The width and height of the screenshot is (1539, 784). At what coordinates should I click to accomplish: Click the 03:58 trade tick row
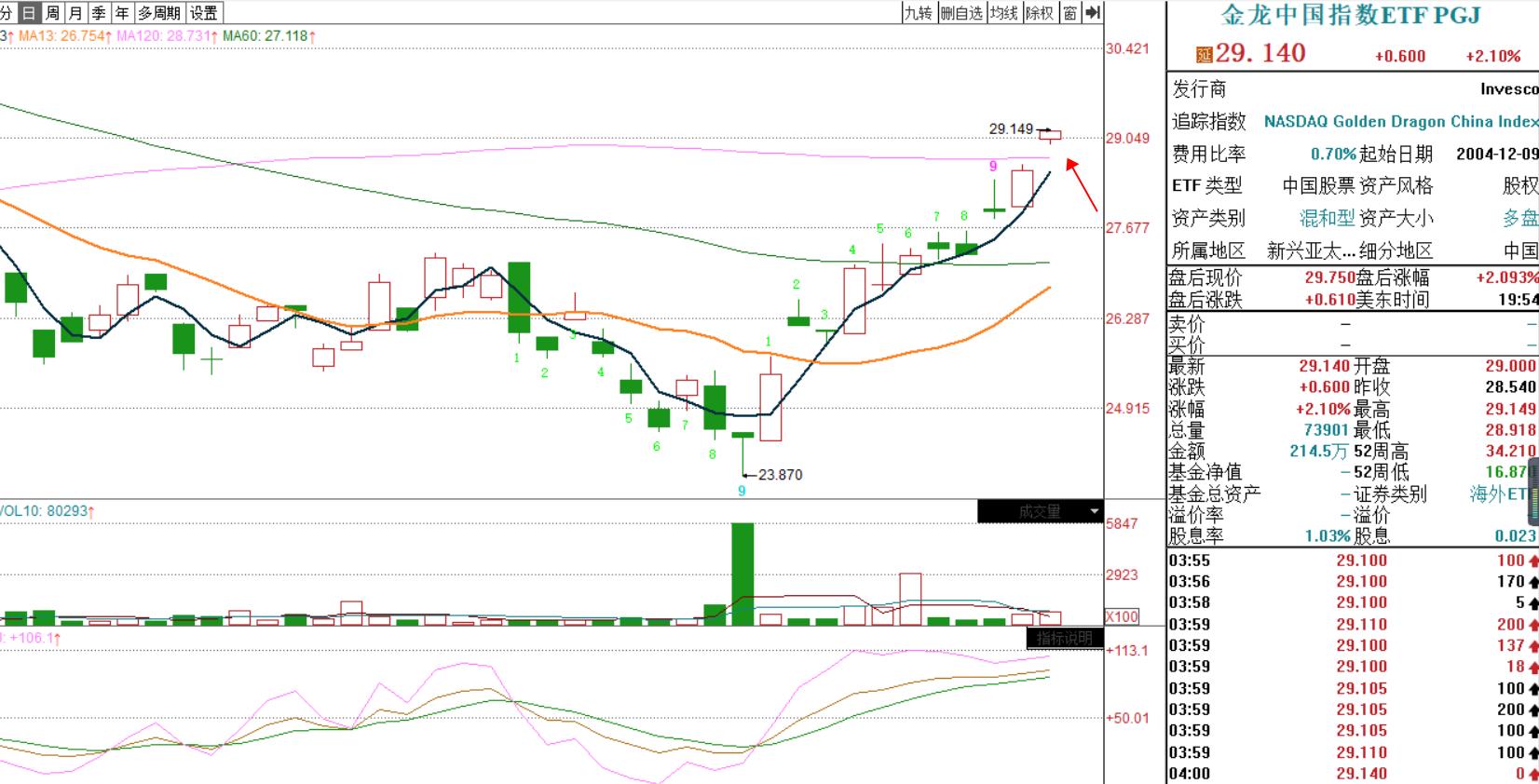point(1353,602)
